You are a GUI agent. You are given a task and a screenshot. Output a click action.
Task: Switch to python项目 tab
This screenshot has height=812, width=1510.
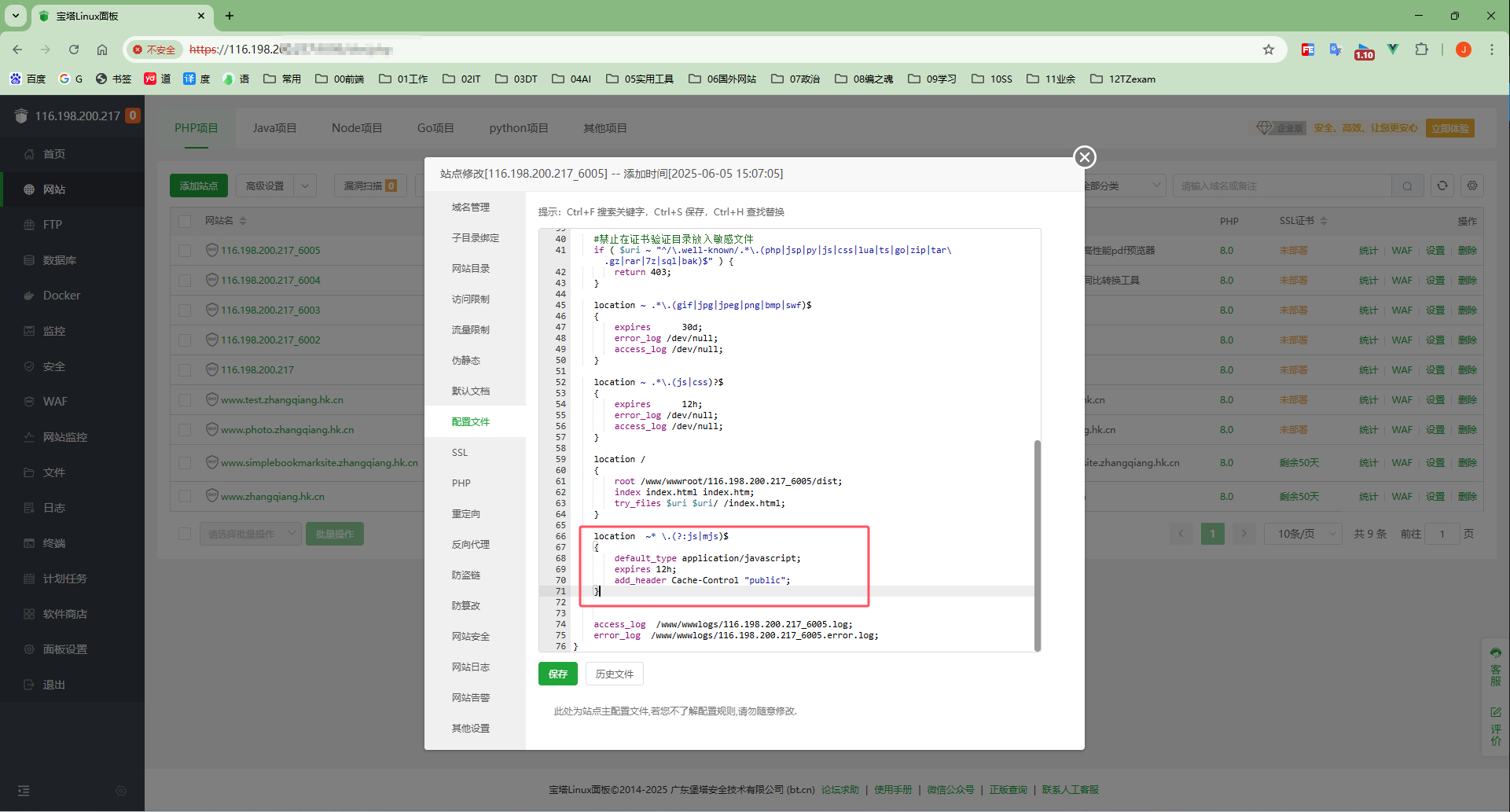[519, 128]
